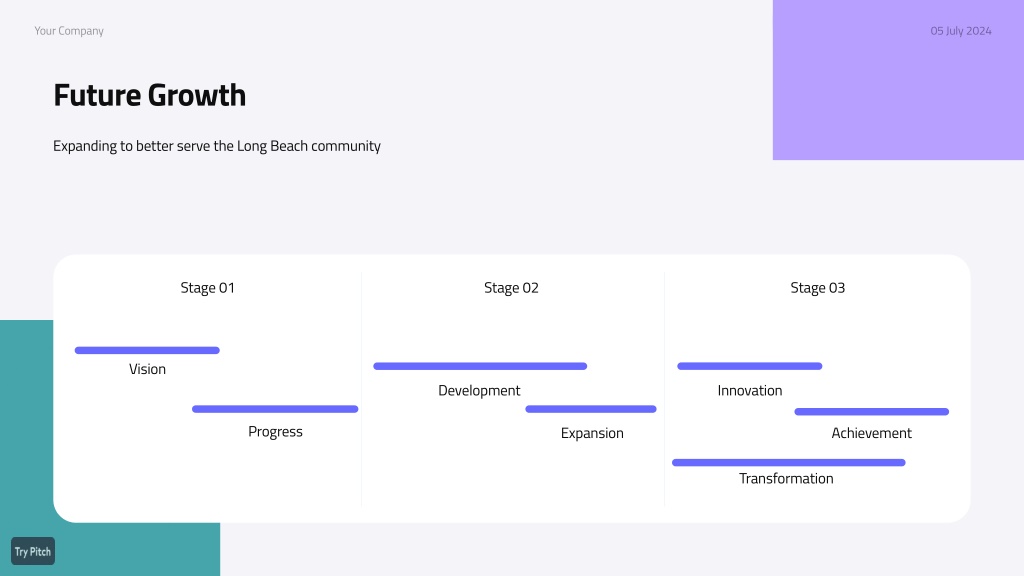Click the Achievement timeline bar
Screen dimensions: 1024x576
point(872,412)
